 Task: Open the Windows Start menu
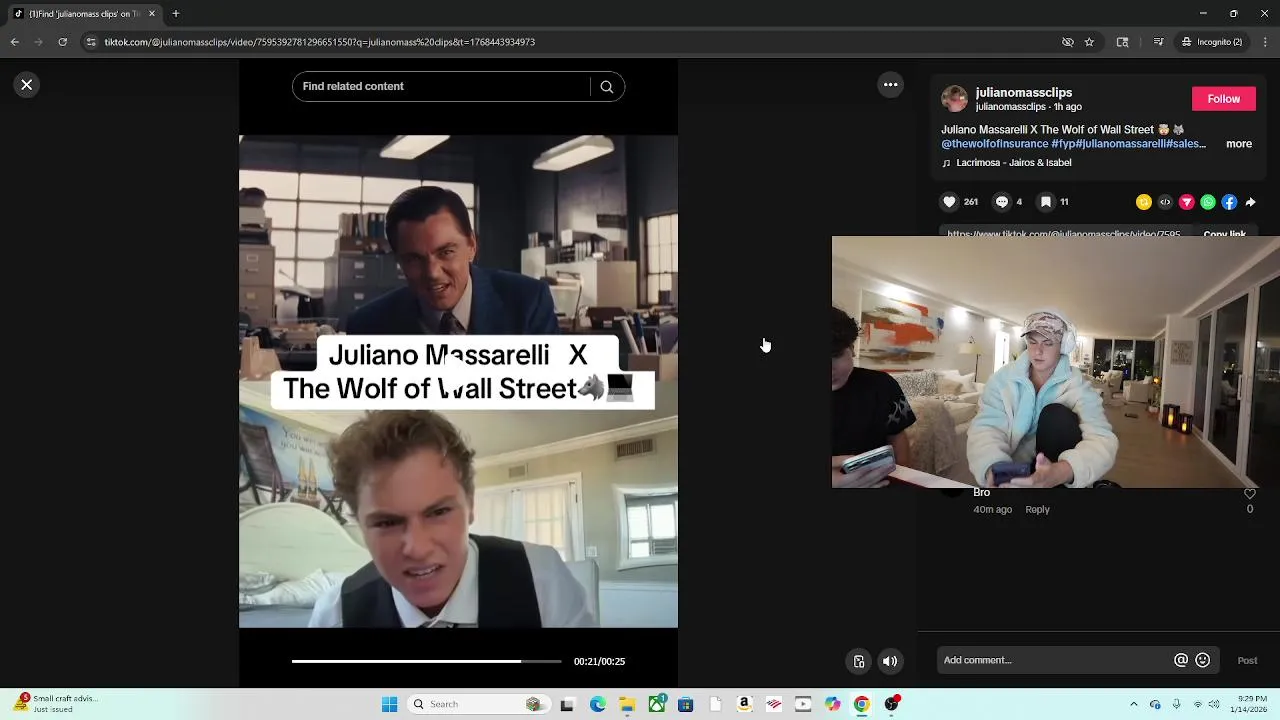(x=389, y=705)
